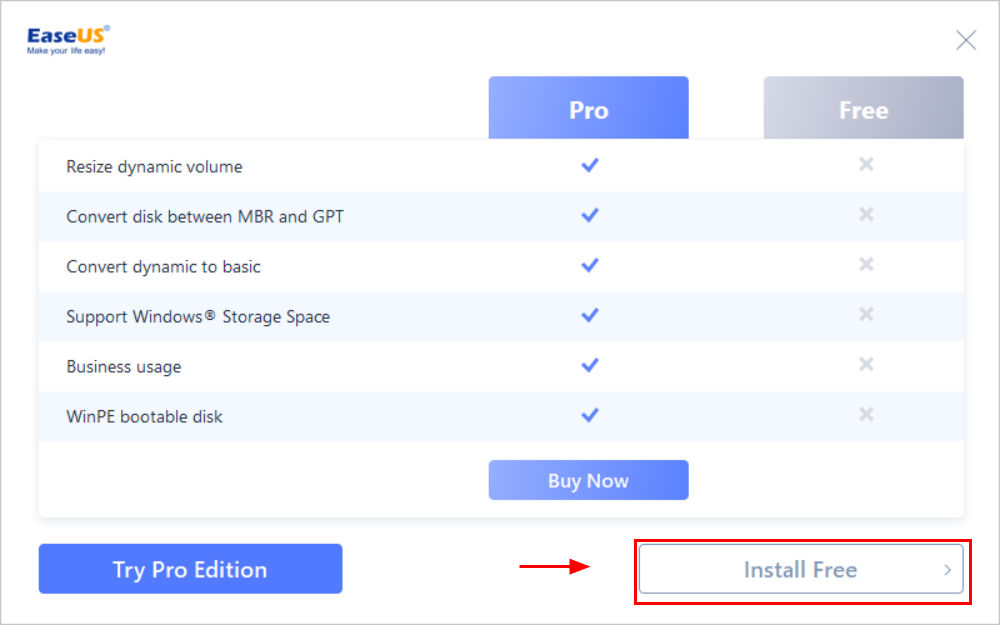Click Pro checkmark for WinPE bootable disk
Viewport: 1000px width, 625px height.
pyautogui.click(x=590, y=415)
